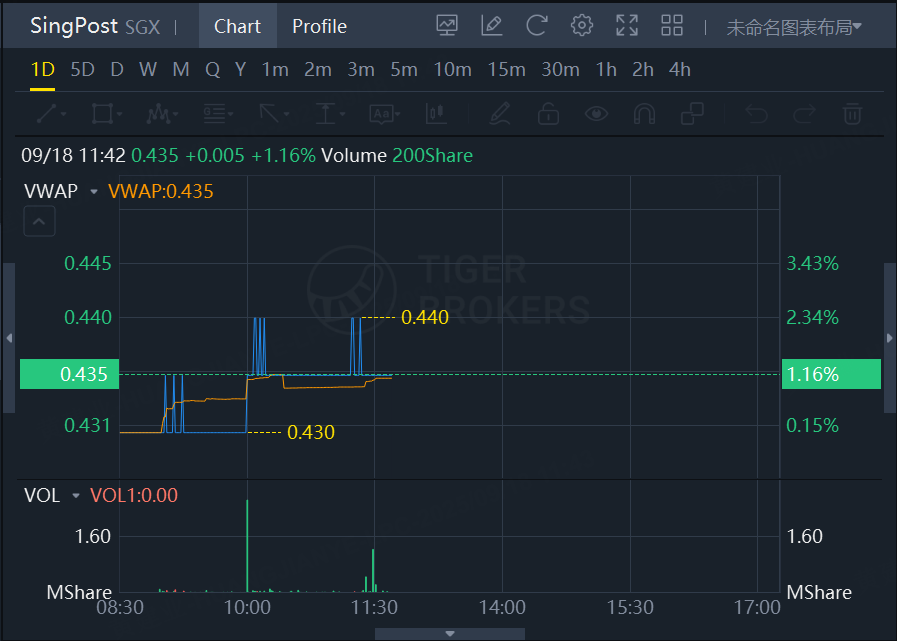Click the candlestick bar tool icon
Viewport: 897px width, 641px height.
(x=436, y=113)
